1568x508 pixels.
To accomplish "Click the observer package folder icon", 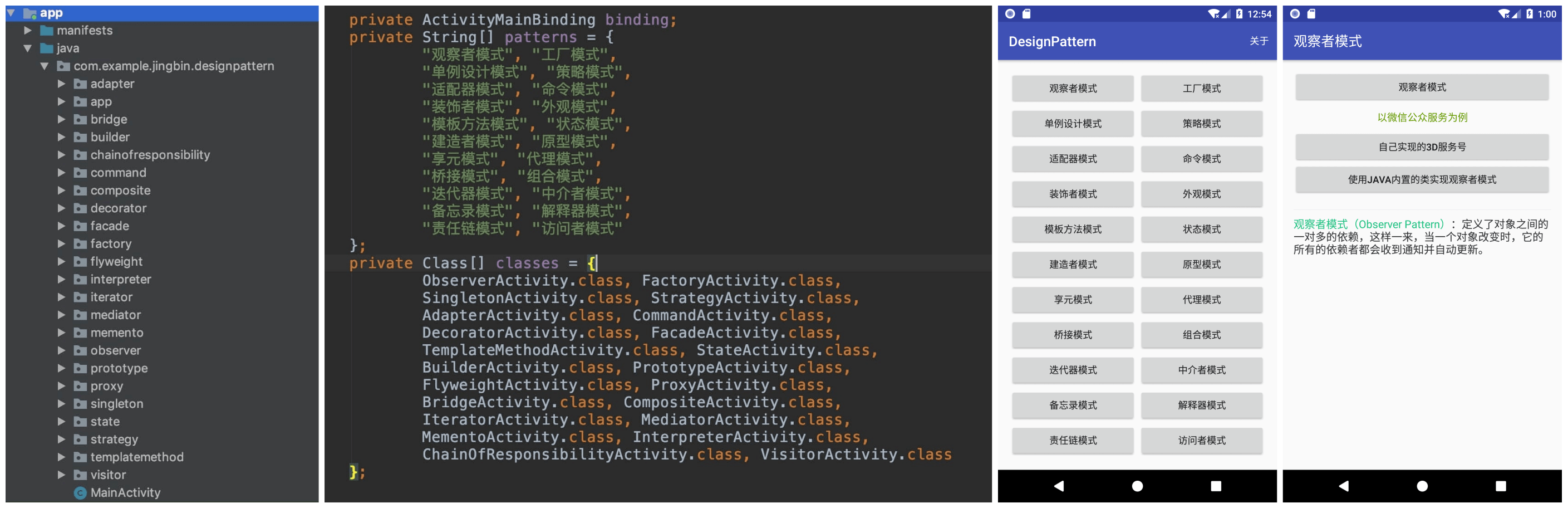I will tap(80, 351).
